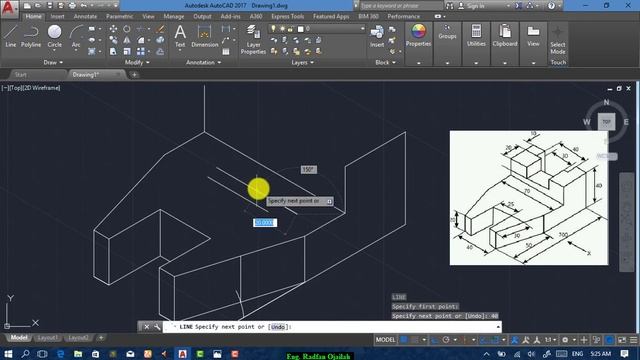Open the Utilities calculator panel
The height and width of the screenshot is (360, 640).
pyautogui.click(x=476, y=35)
